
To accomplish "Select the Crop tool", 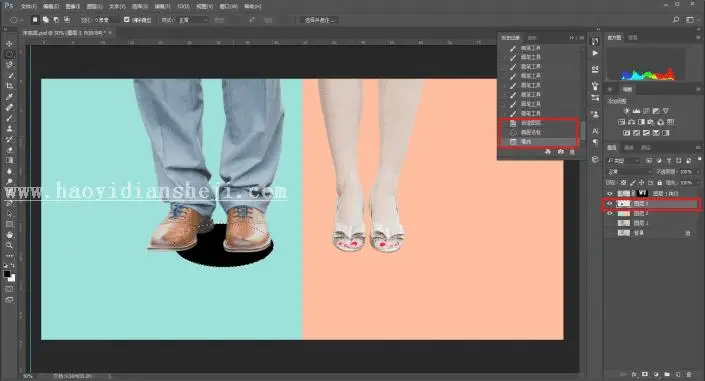I will tap(9, 86).
